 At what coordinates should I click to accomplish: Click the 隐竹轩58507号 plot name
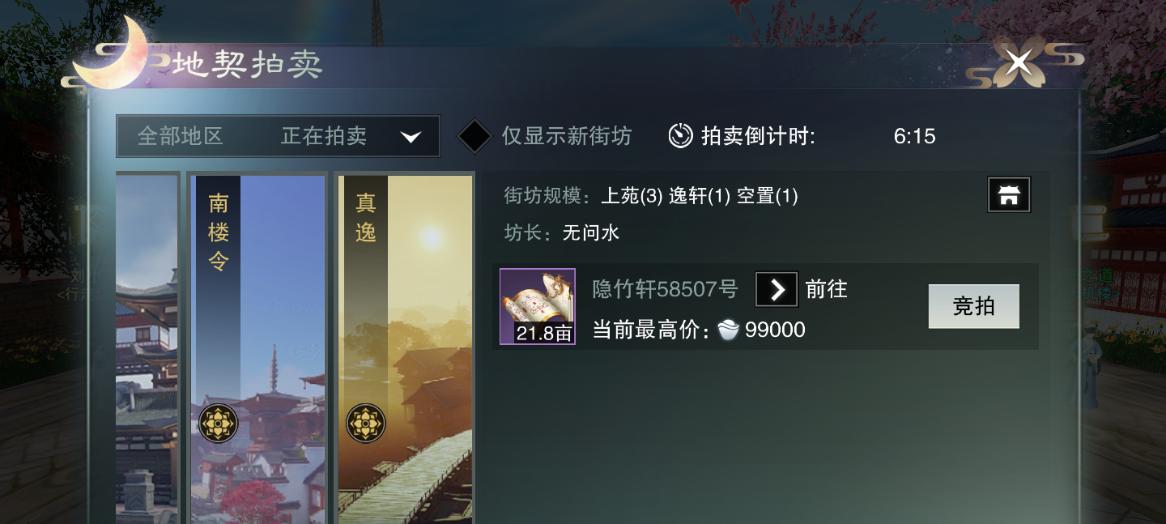(x=665, y=289)
